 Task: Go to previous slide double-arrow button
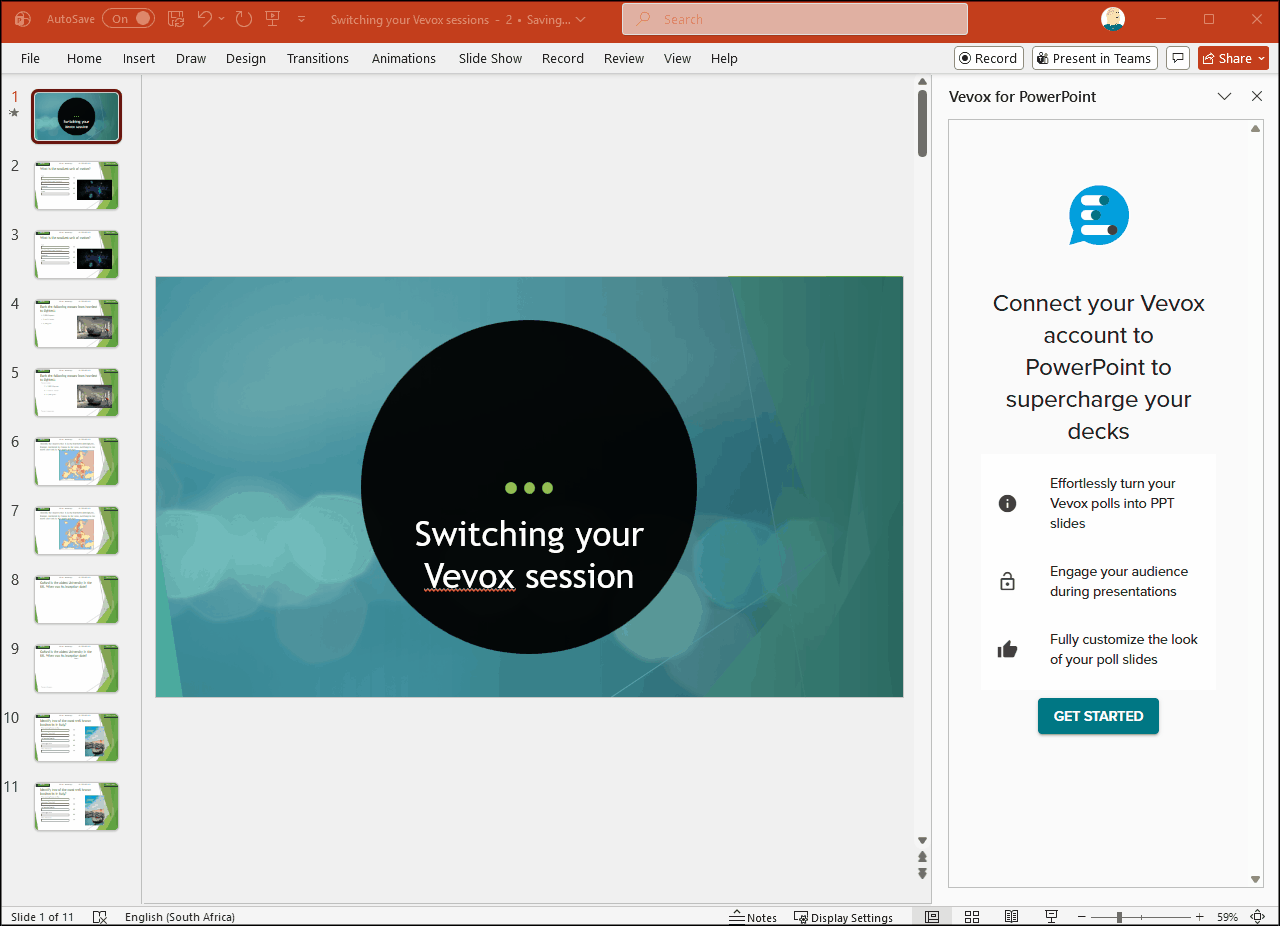(x=922, y=857)
